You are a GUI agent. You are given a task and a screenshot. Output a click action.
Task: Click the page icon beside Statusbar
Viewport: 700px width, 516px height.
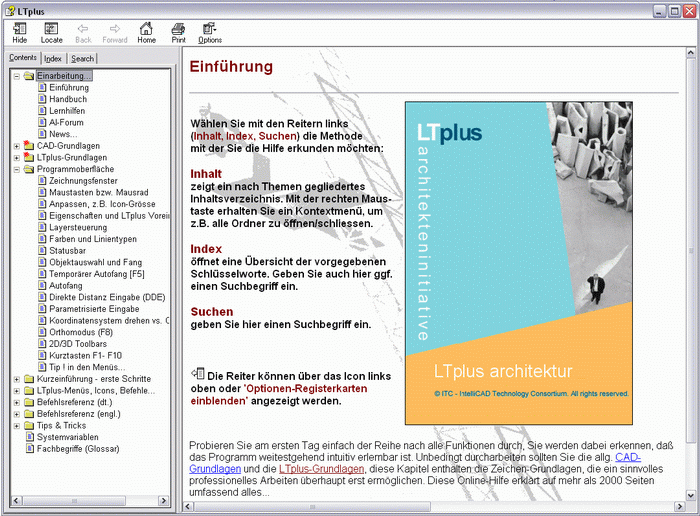coord(42,250)
